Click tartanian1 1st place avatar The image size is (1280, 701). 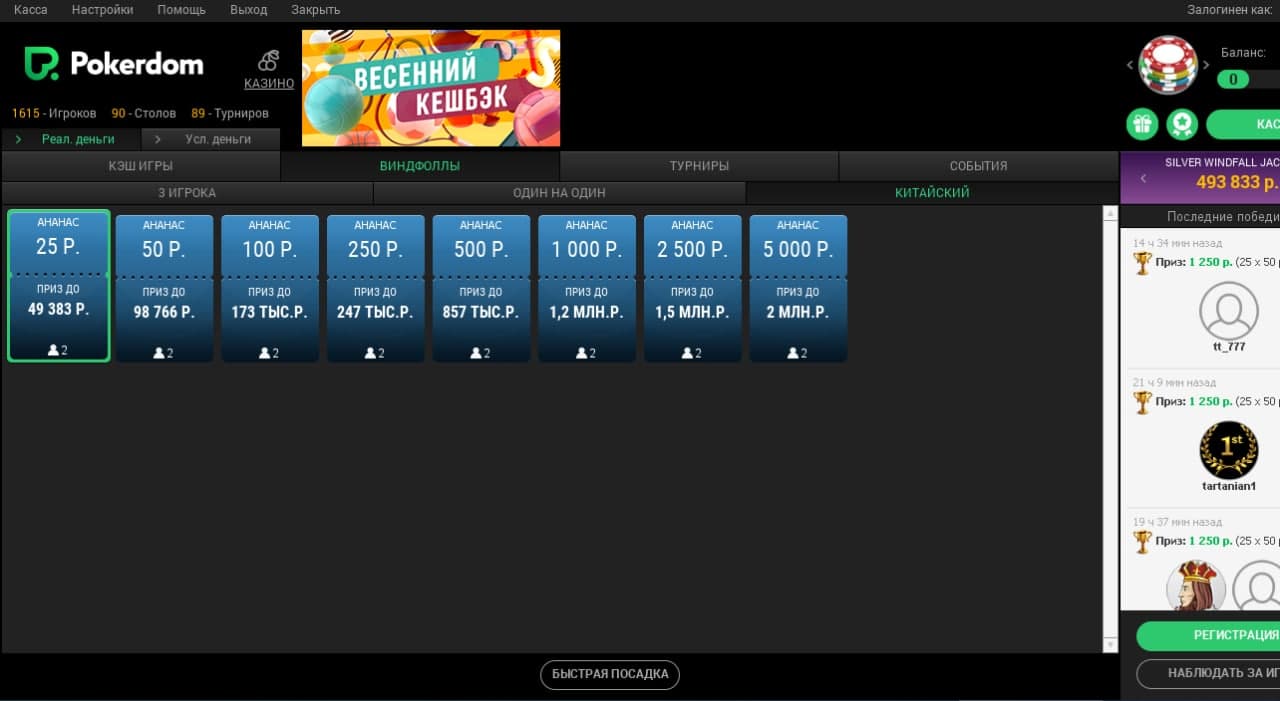click(1229, 450)
